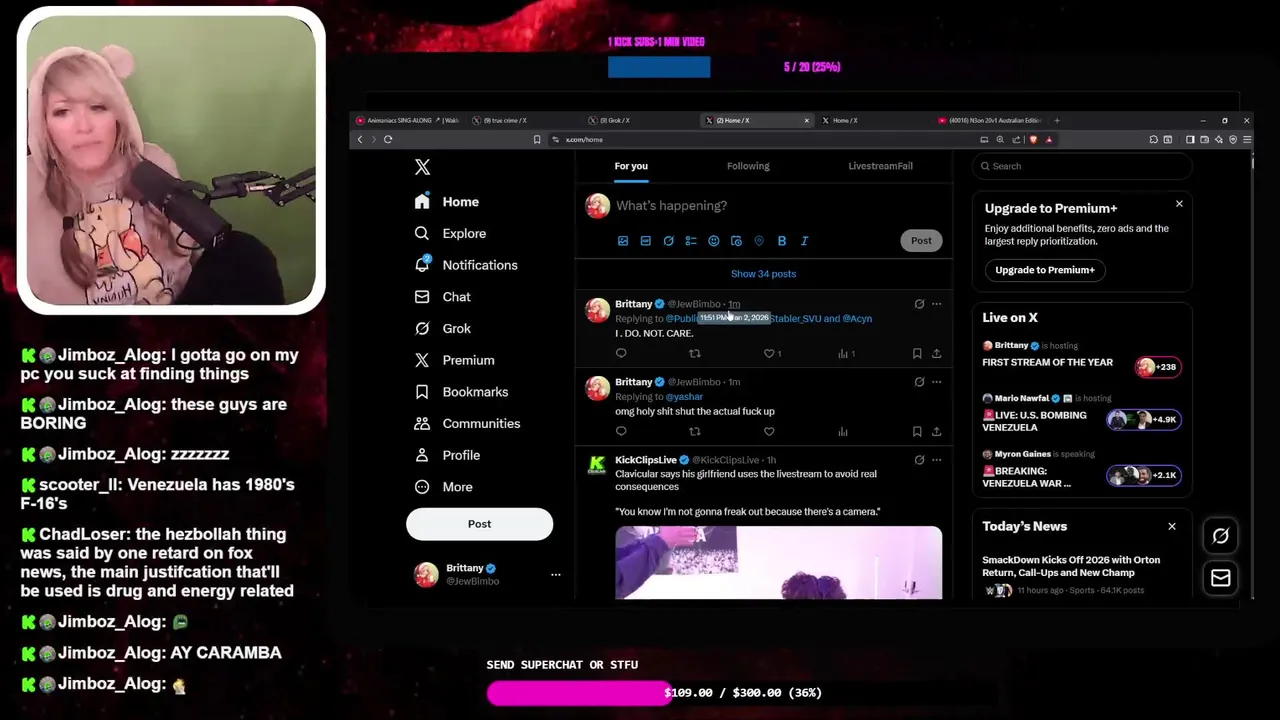This screenshot has height=720, width=1280.
Task: Open Profile in the sidebar
Action: (447, 455)
